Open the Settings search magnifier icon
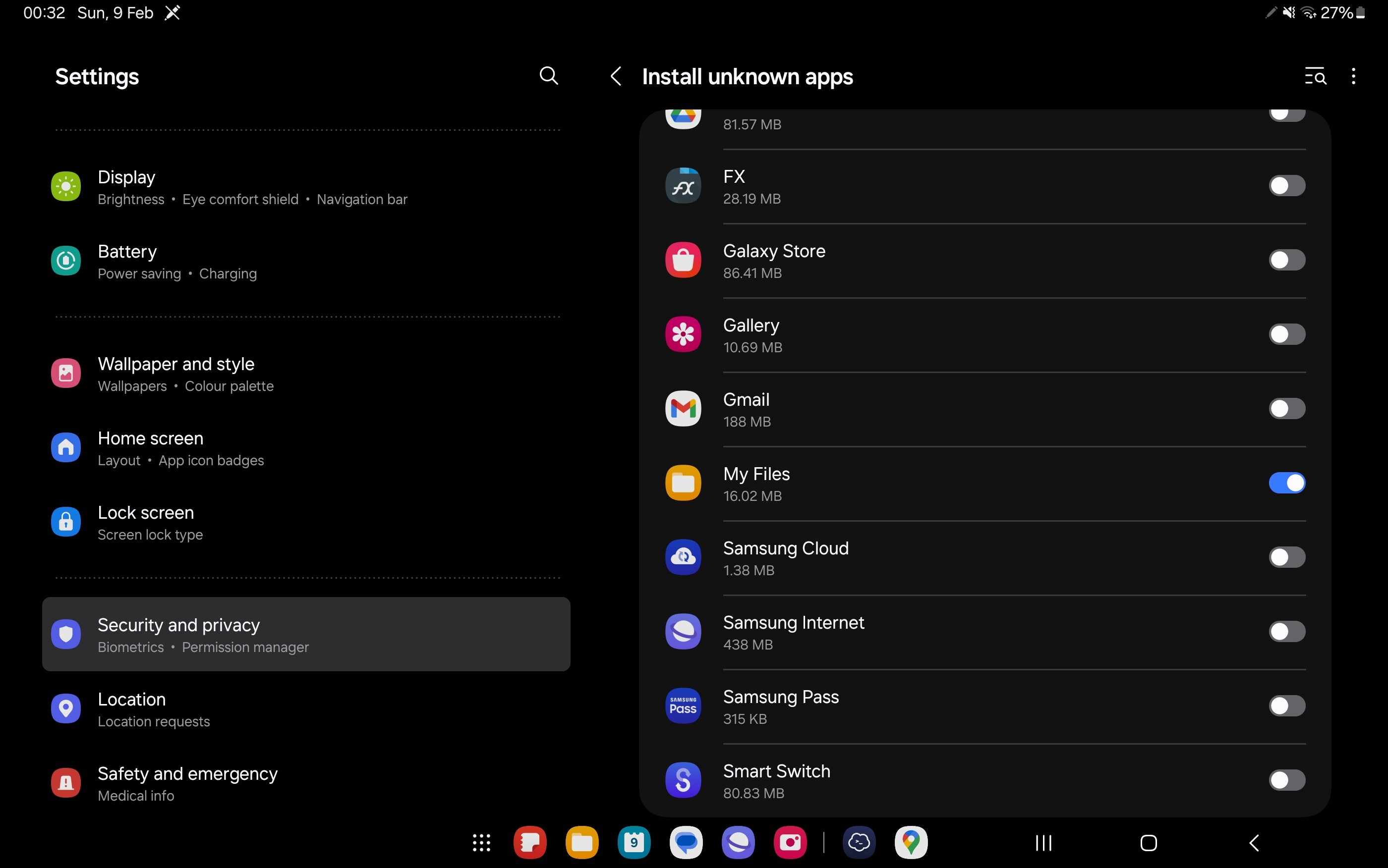 (548, 76)
